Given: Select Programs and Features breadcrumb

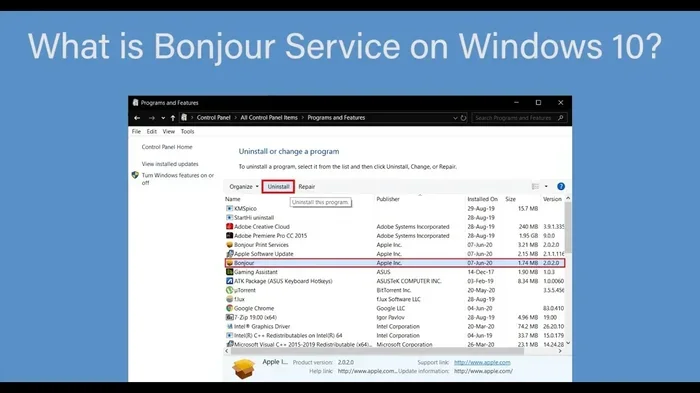Looking at the screenshot, I should (x=336, y=117).
